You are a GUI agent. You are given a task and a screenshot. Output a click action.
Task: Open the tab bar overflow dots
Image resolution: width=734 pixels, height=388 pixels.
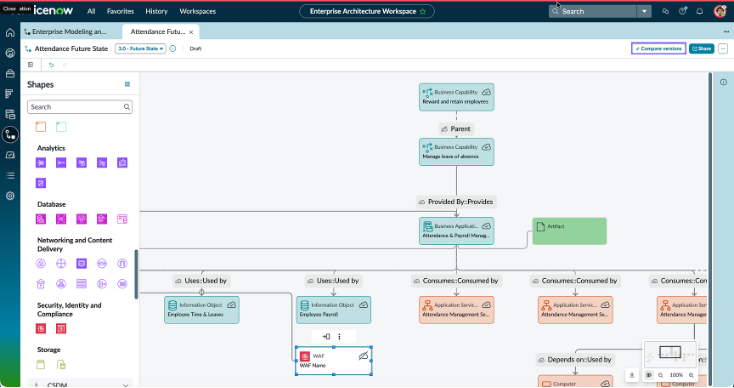tap(726, 31)
